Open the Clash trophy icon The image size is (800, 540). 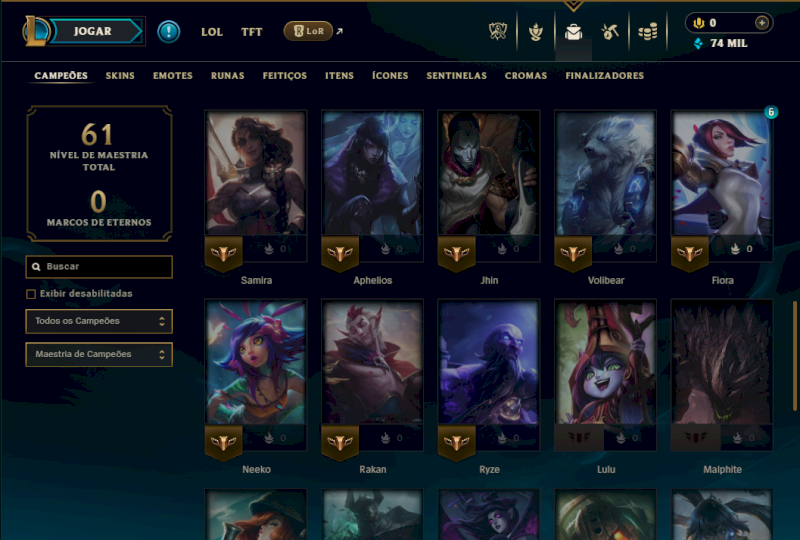tap(497, 32)
